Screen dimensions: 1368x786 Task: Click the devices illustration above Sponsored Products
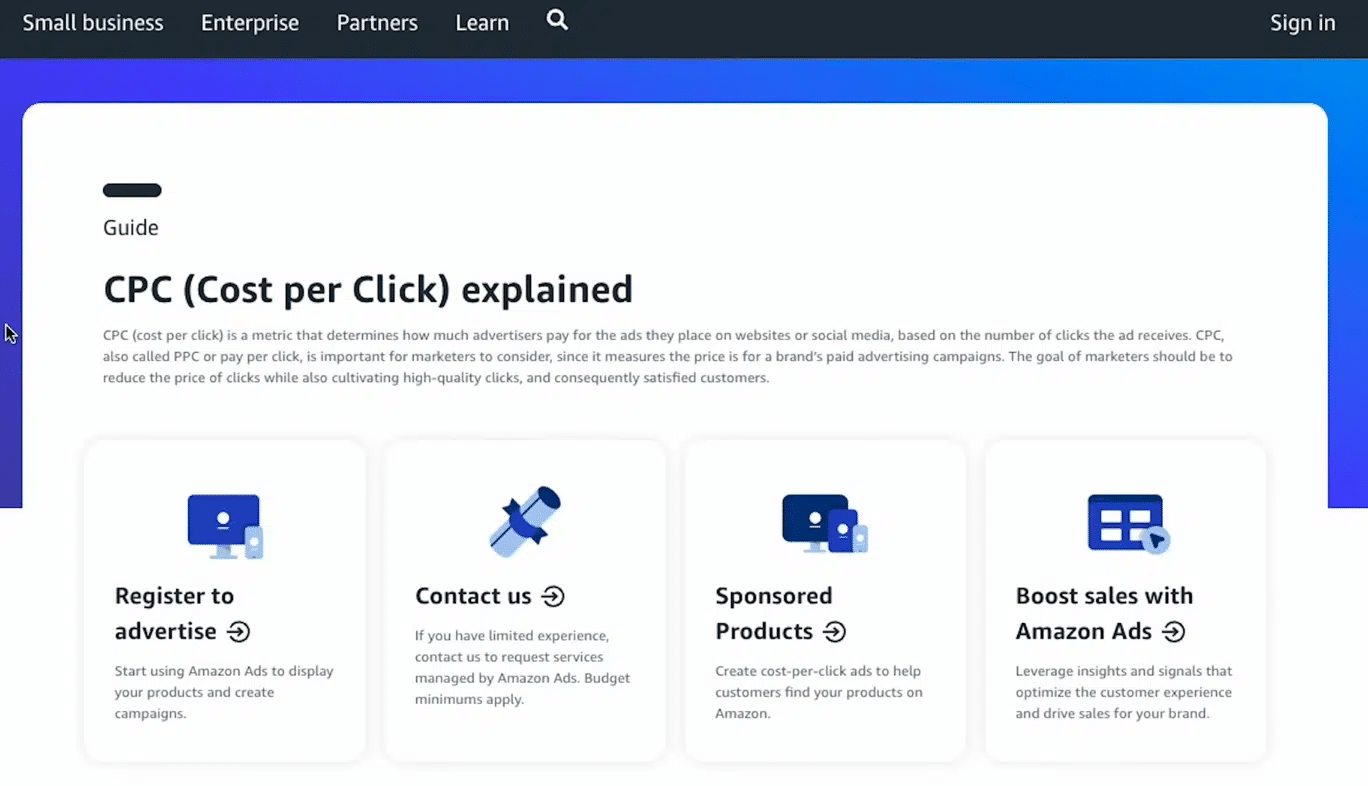click(x=825, y=524)
